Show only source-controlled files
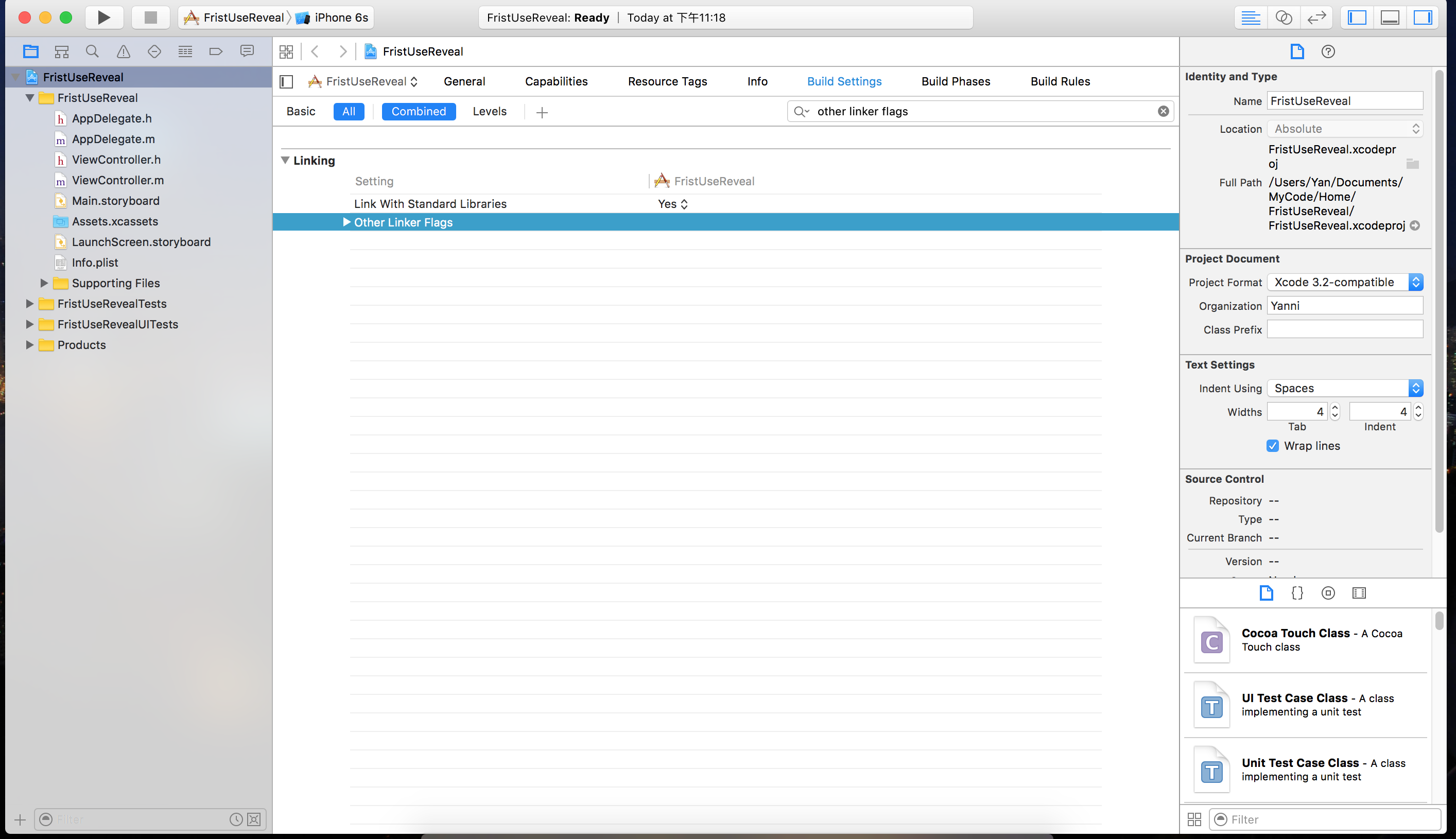 tap(254, 819)
